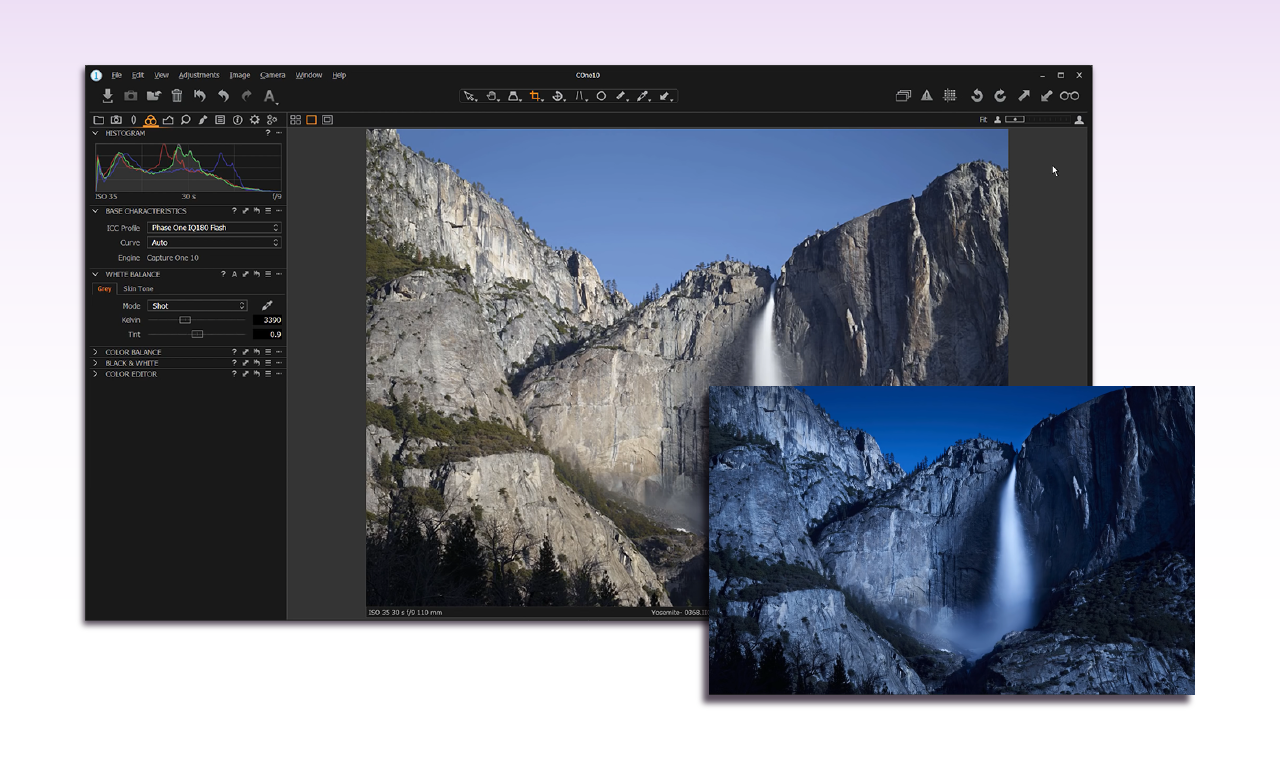1280x760 pixels.
Task: Toggle Proofing glasses icon
Action: tap(1070, 96)
